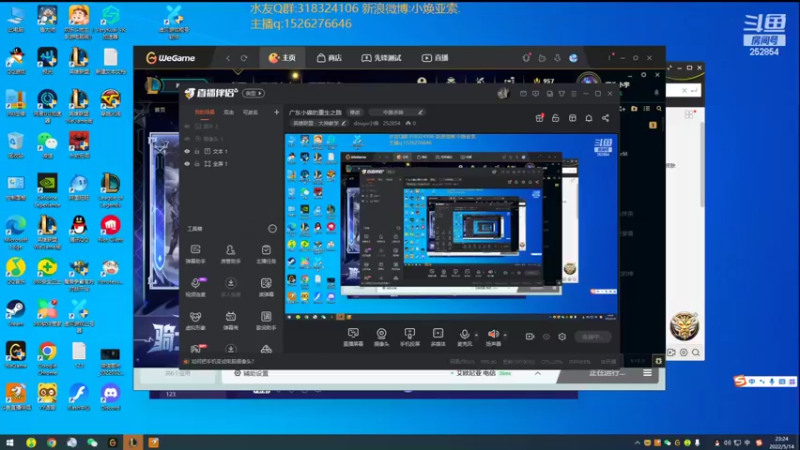This screenshot has width=800, height=450.
Task: Open Google Chrome desktop shortcut
Action: pyautogui.click(x=47, y=358)
